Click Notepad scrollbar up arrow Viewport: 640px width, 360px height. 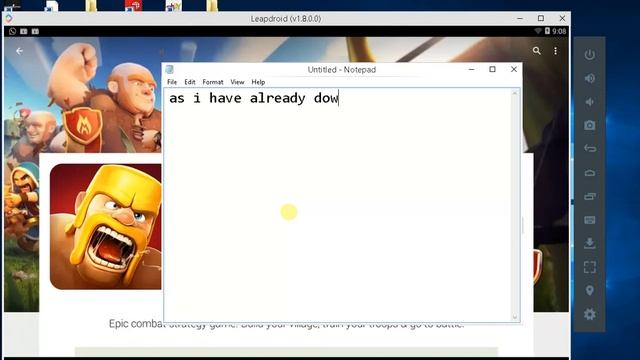(x=515, y=93)
